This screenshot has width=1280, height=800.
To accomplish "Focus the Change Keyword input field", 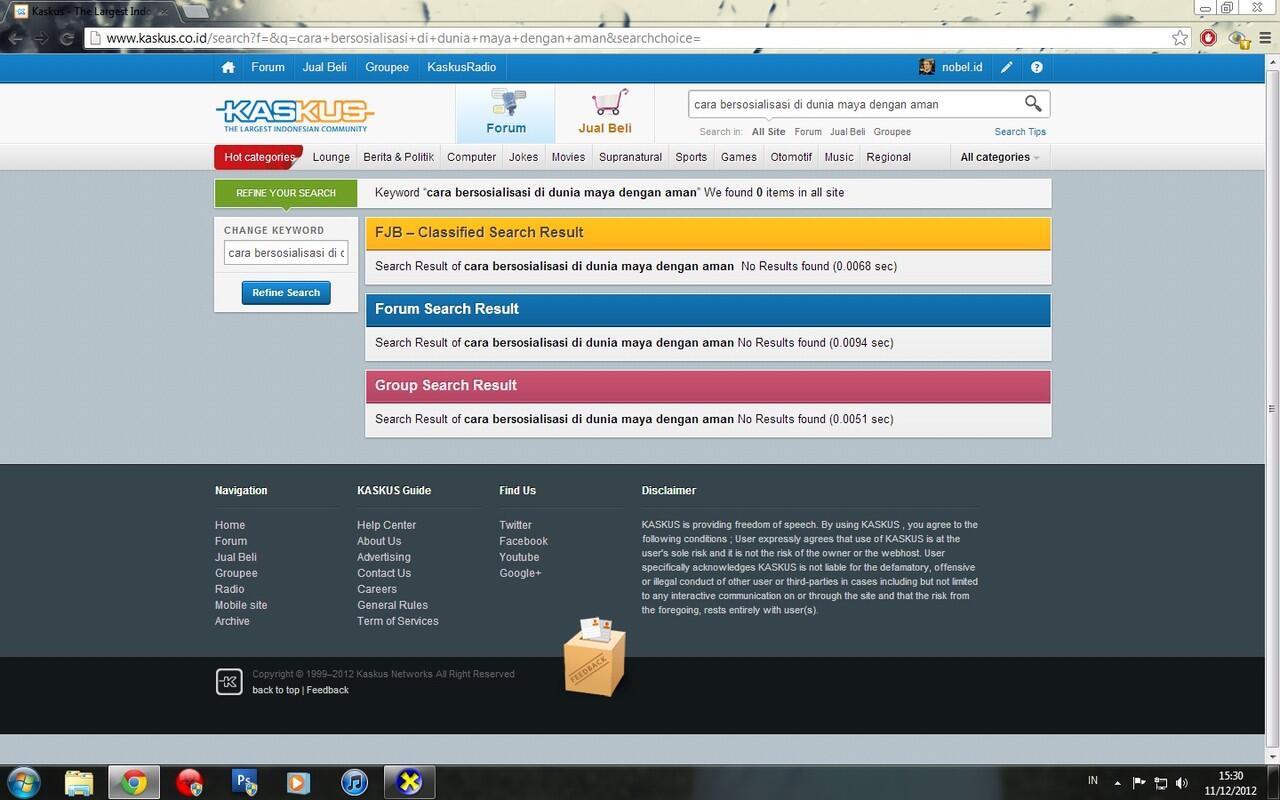I will click(286, 253).
